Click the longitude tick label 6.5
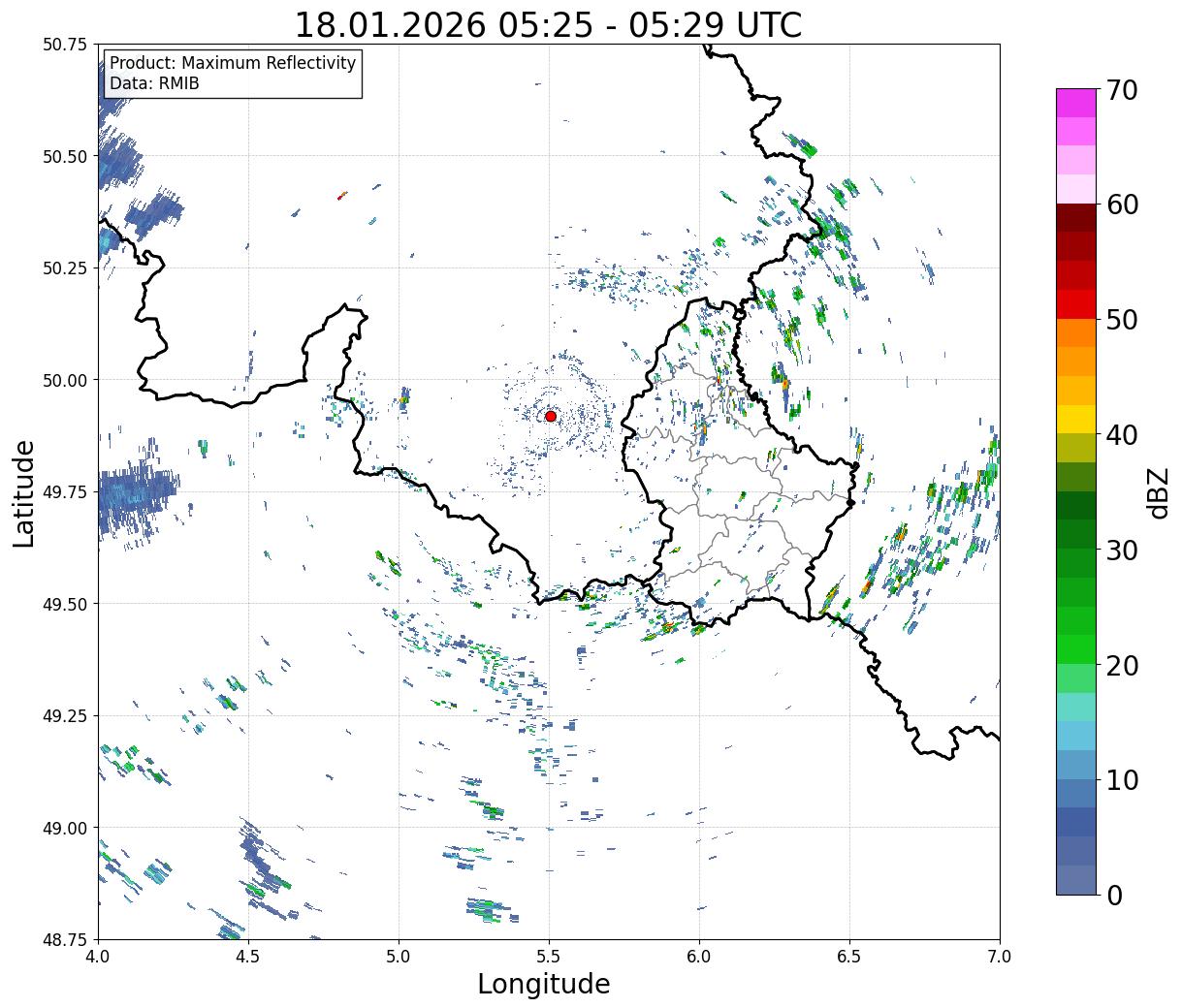The width and height of the screenshot is (1182, 1008). tap(849, 957)
